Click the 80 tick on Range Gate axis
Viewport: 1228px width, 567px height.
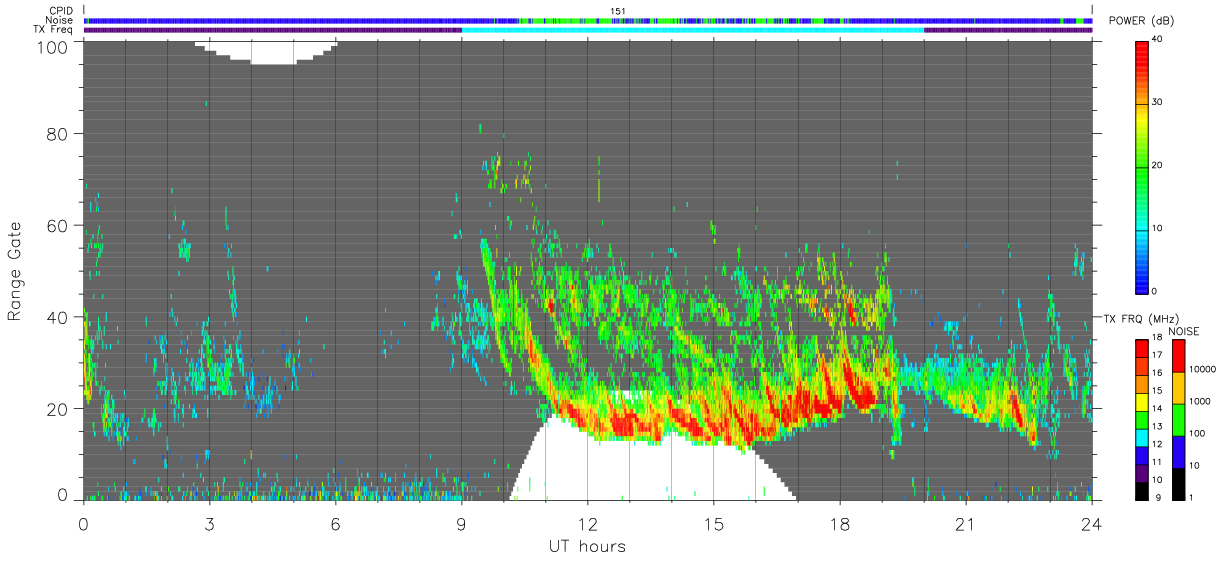pos(58,133)
